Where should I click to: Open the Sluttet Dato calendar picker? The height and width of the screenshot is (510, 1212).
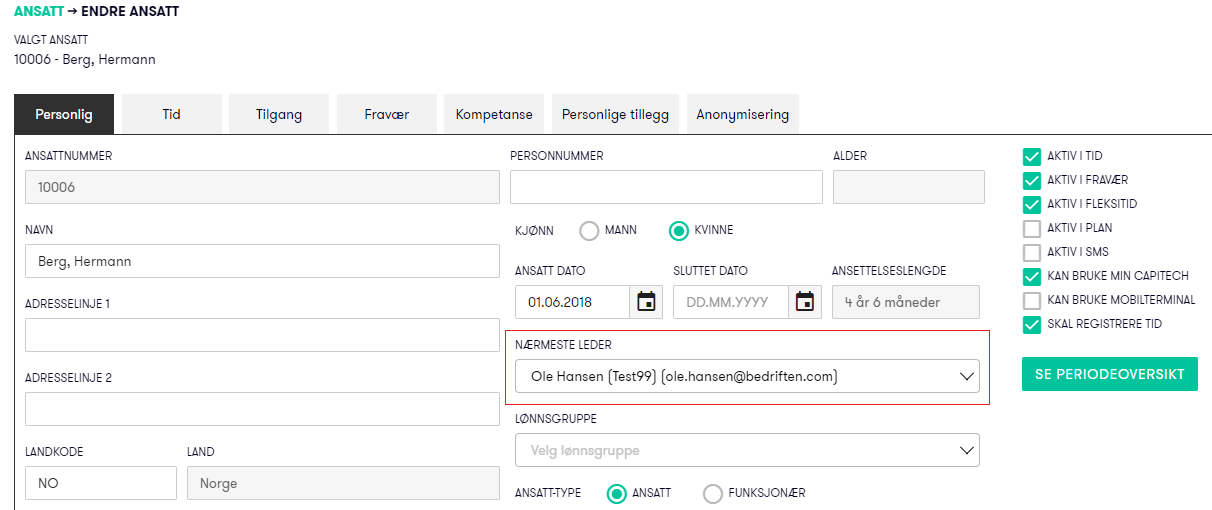coord(804,302)
